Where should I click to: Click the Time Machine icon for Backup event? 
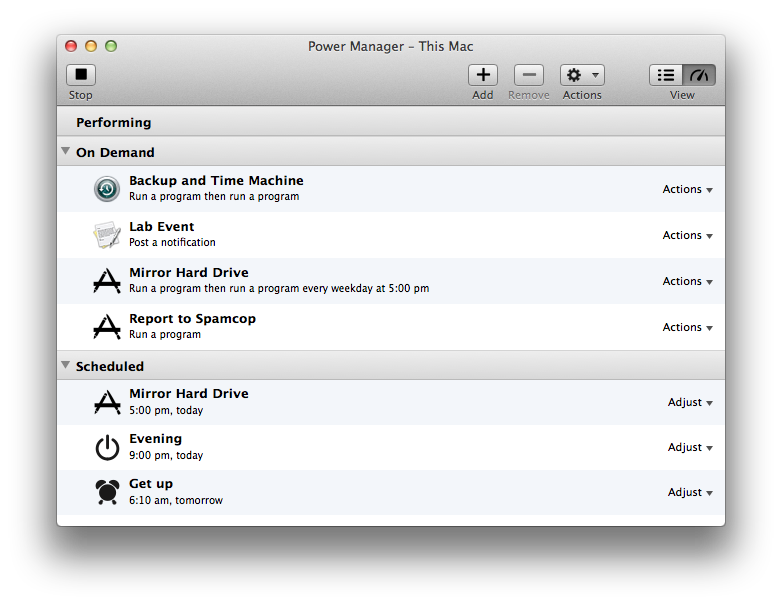click(107, 189)
